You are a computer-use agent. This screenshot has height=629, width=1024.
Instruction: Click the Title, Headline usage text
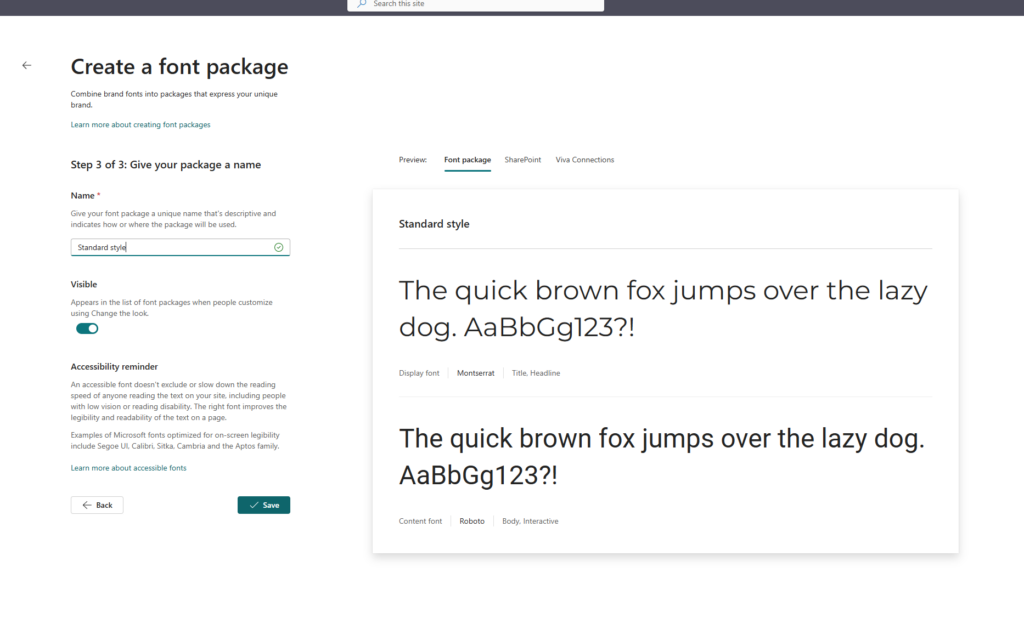click(x=536, y=374)
